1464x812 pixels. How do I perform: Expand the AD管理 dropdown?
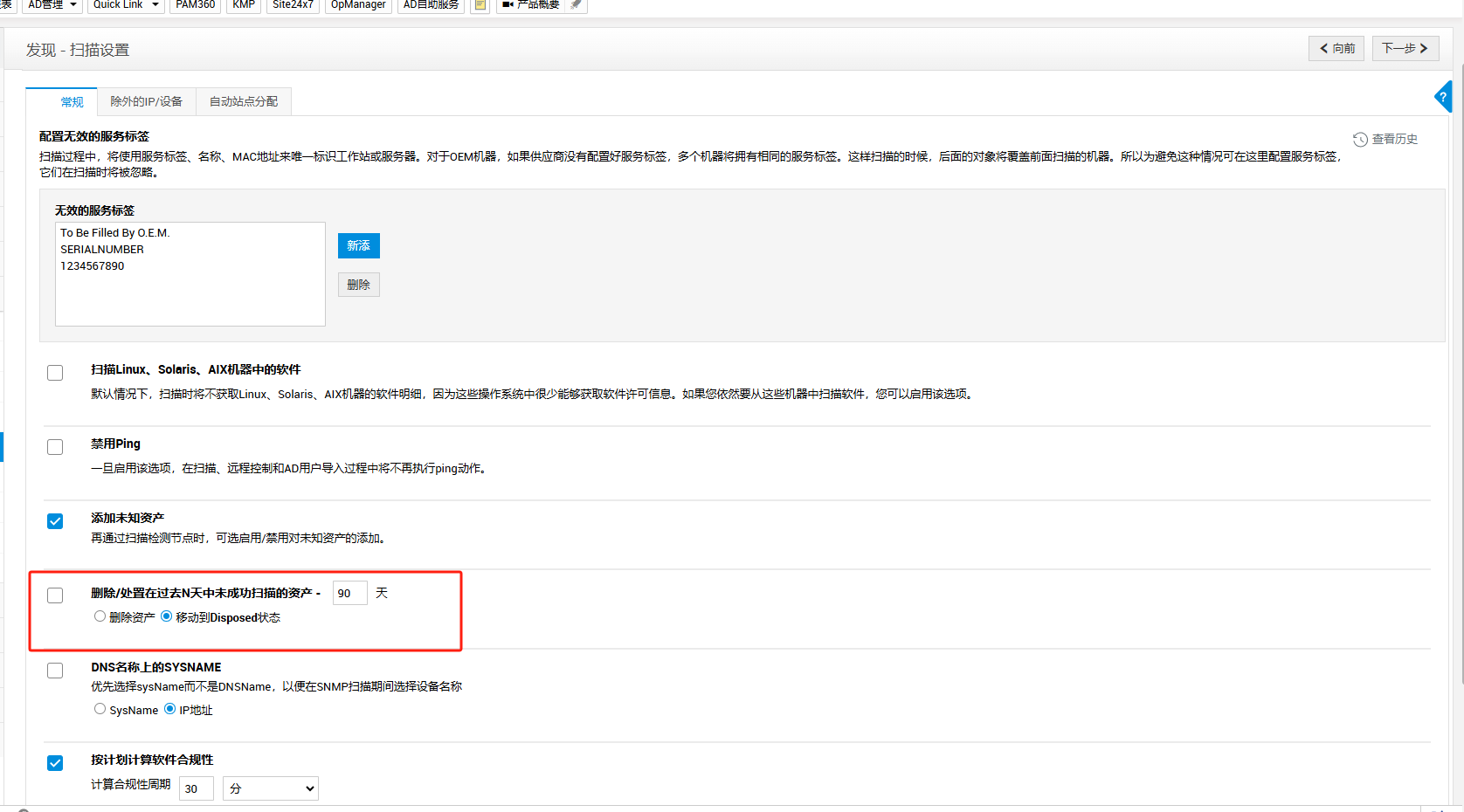[x=52, y=5]
